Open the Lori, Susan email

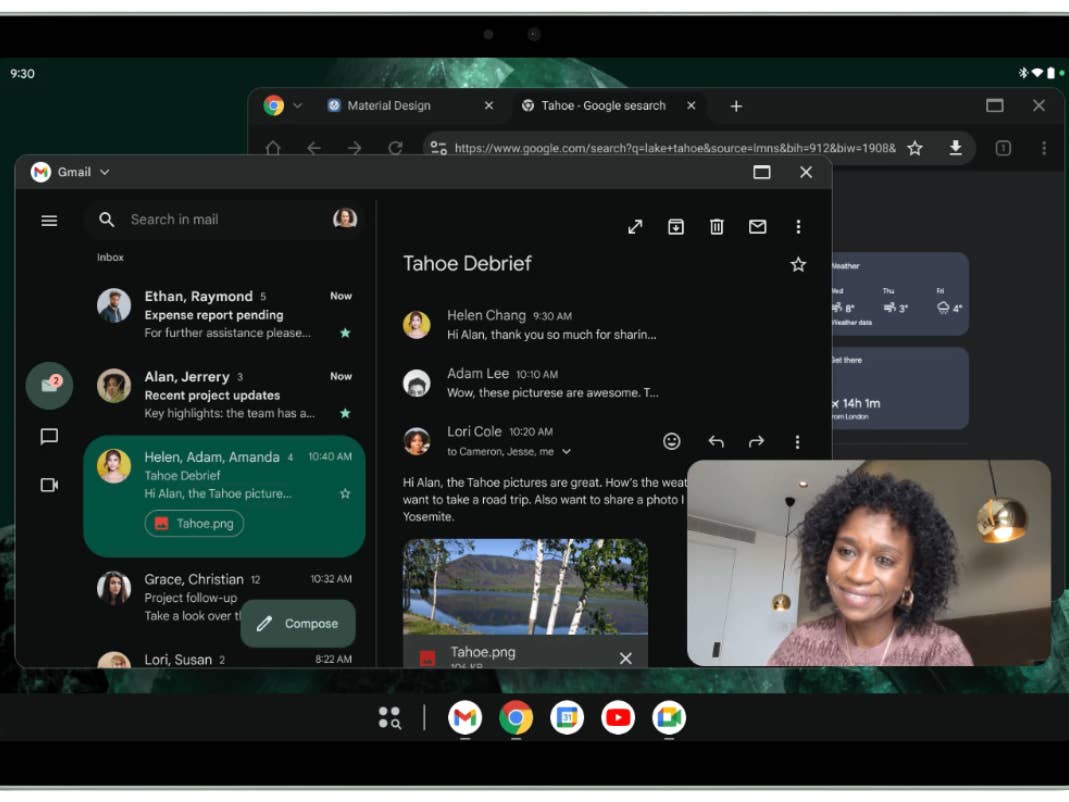[224, 659]
